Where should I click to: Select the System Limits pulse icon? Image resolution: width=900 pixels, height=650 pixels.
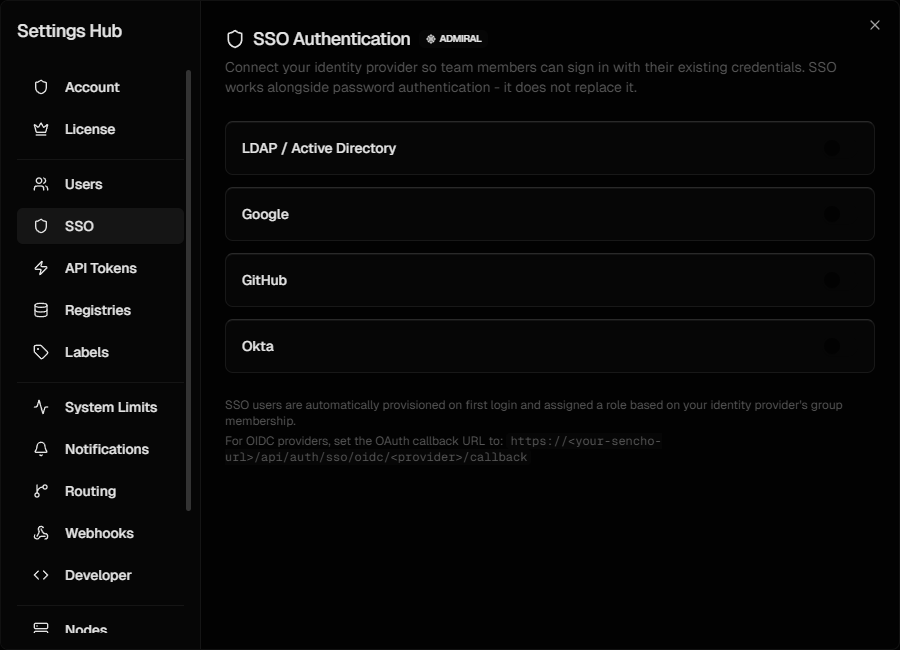point(41,407)
